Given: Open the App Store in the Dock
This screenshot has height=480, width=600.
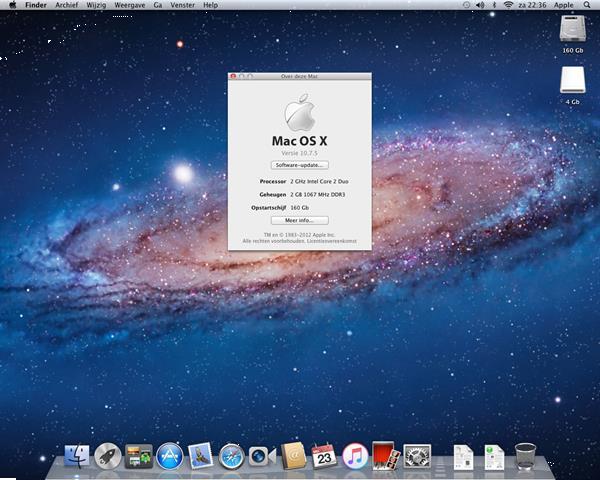Looking at the screenshot, I should click(x=170, y=456).
